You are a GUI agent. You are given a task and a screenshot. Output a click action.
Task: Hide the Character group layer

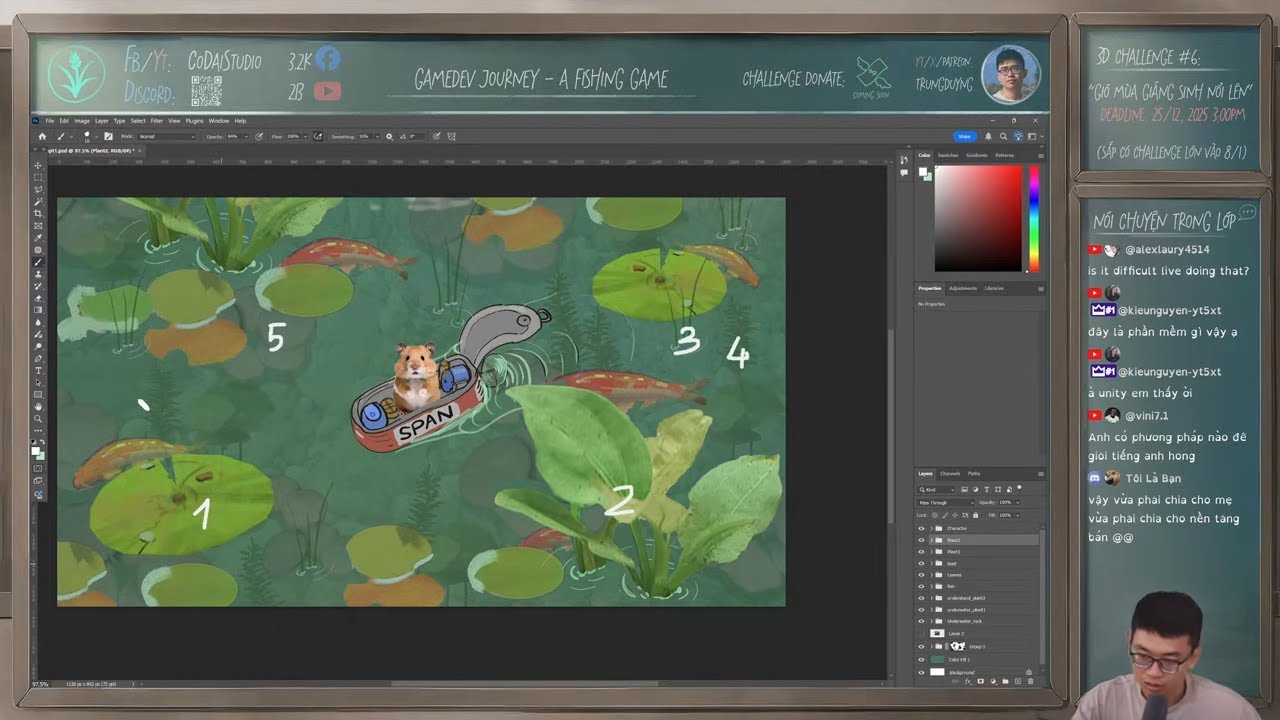(921, 528)
